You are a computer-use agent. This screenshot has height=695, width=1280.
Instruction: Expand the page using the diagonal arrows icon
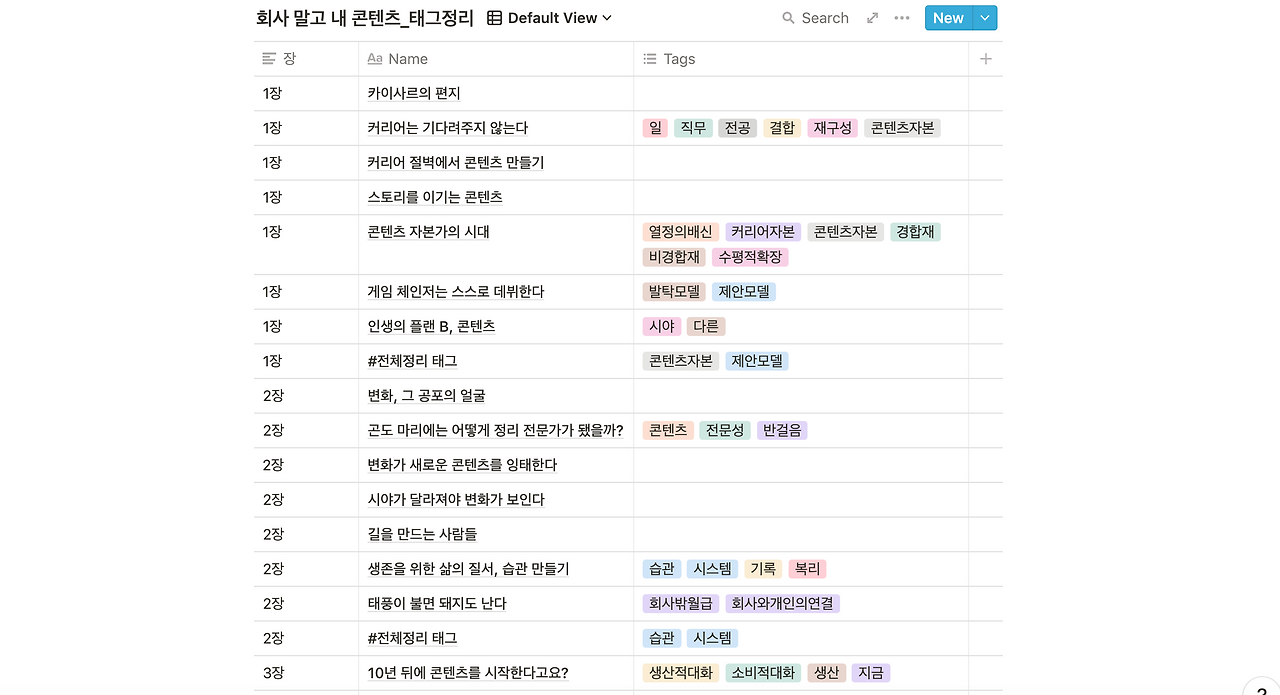pos(872,17)
